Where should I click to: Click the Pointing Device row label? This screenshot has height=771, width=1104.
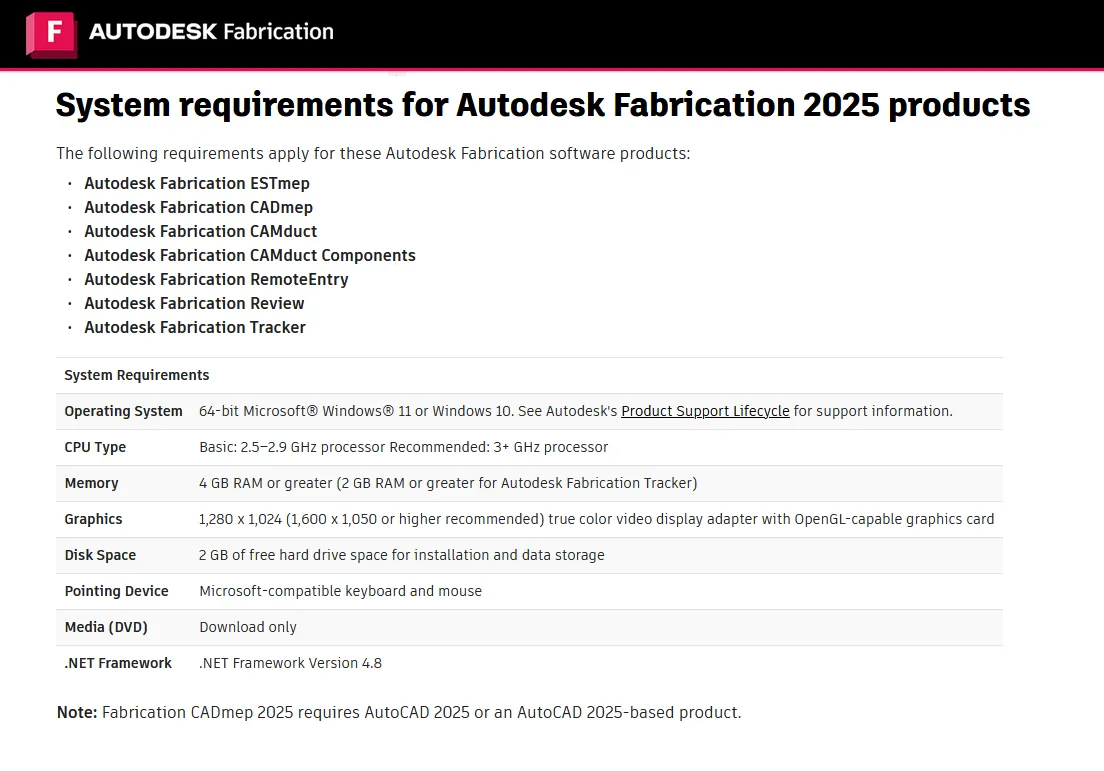pos(116,591)
